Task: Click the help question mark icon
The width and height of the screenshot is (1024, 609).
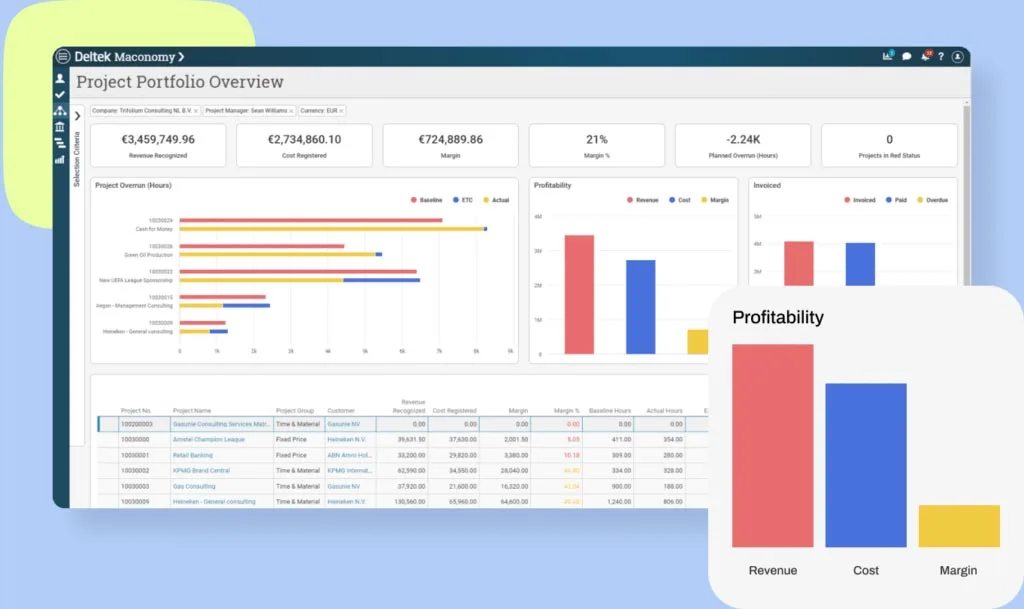Action: coord(941,57)
